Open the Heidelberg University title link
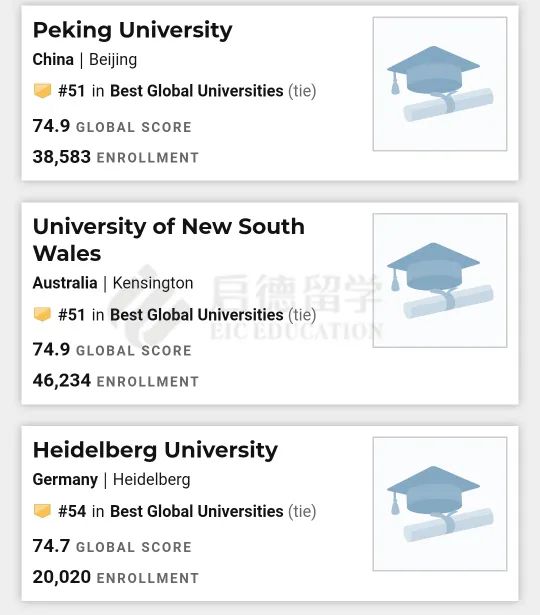Viewport: 540px width, 615px height. pyautogui.click(x=155, y=450)
